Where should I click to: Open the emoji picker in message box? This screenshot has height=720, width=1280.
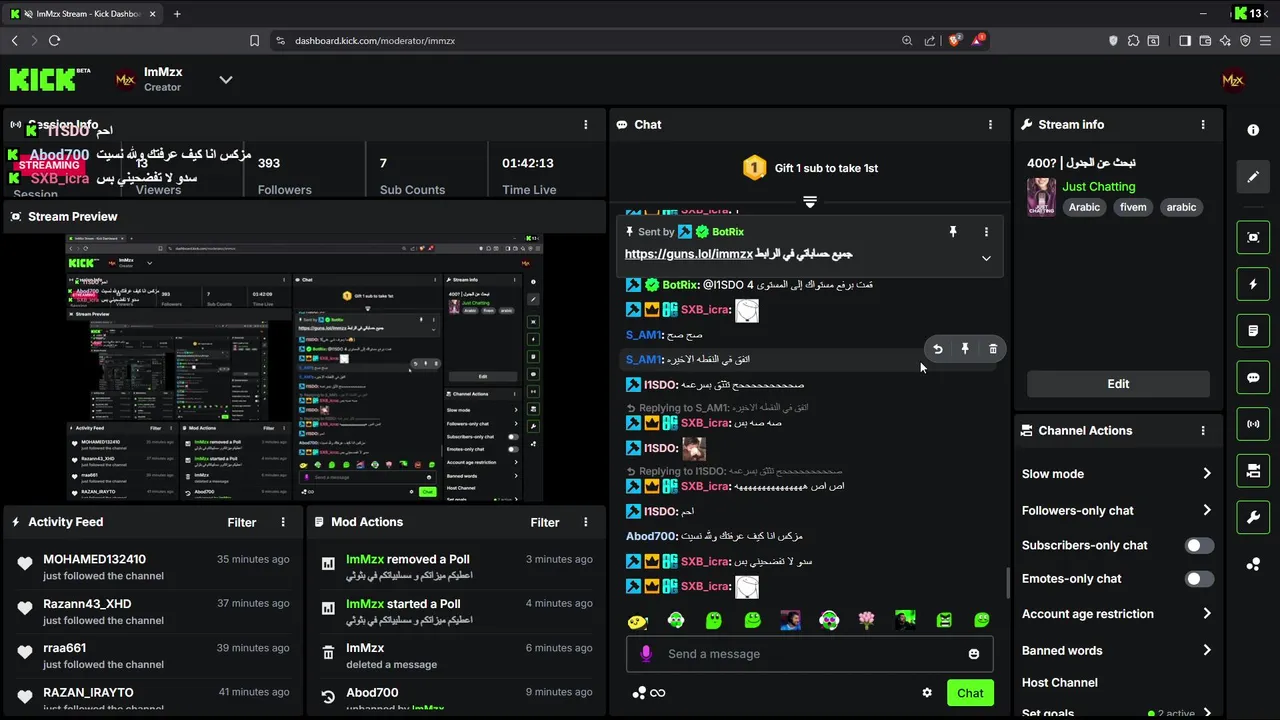coord(974,654)
